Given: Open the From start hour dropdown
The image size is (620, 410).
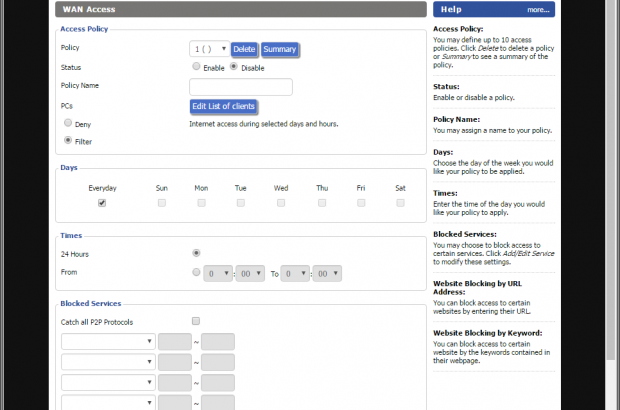Looking at the screenshot, I should [219, 272].
